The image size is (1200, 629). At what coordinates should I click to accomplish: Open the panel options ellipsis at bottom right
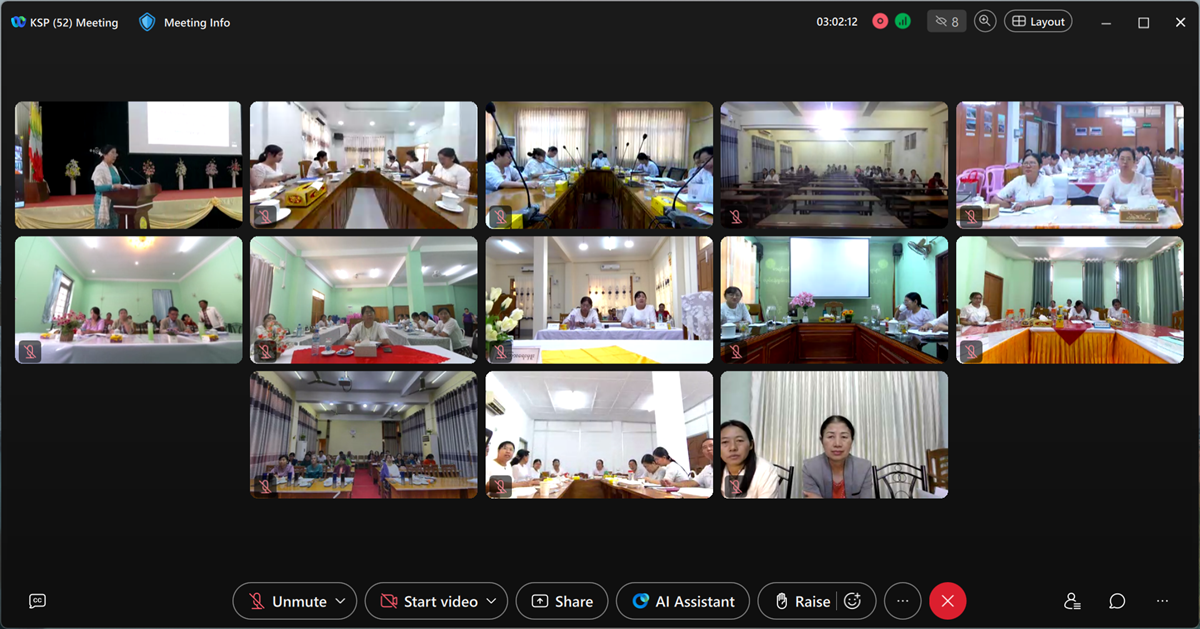(1162, 601)
